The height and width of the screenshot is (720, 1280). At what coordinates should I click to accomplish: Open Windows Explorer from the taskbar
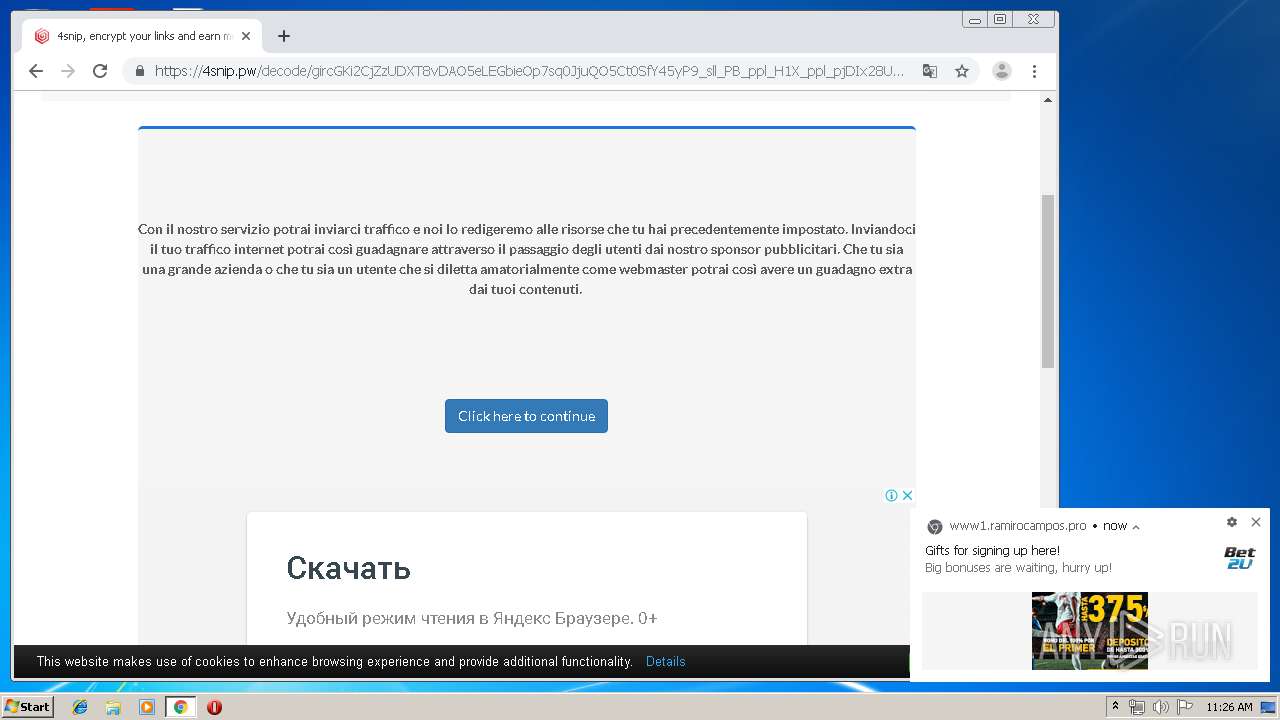click(x=113, y=707)
